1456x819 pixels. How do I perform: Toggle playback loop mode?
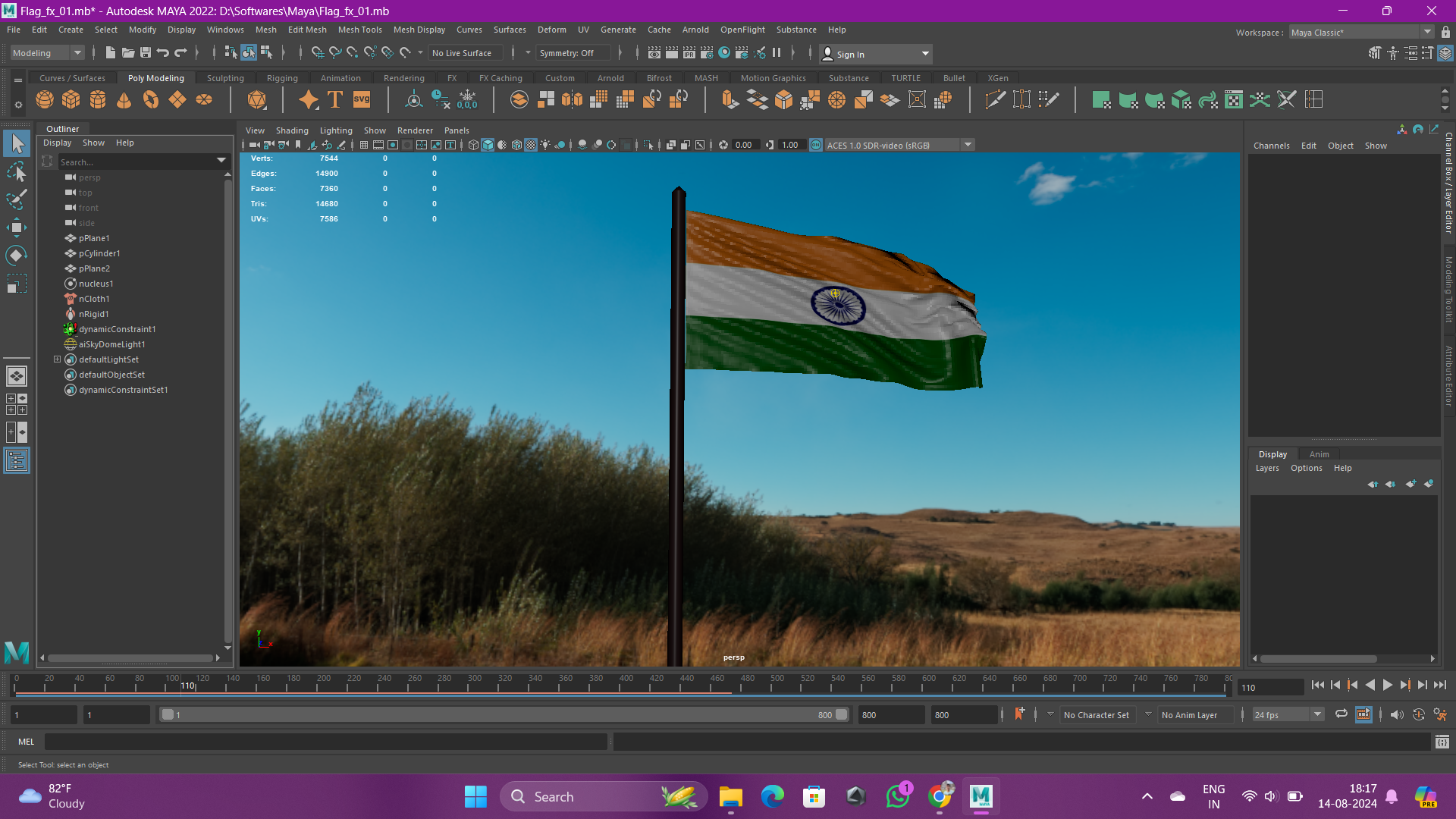click(x=1341, y=714)
